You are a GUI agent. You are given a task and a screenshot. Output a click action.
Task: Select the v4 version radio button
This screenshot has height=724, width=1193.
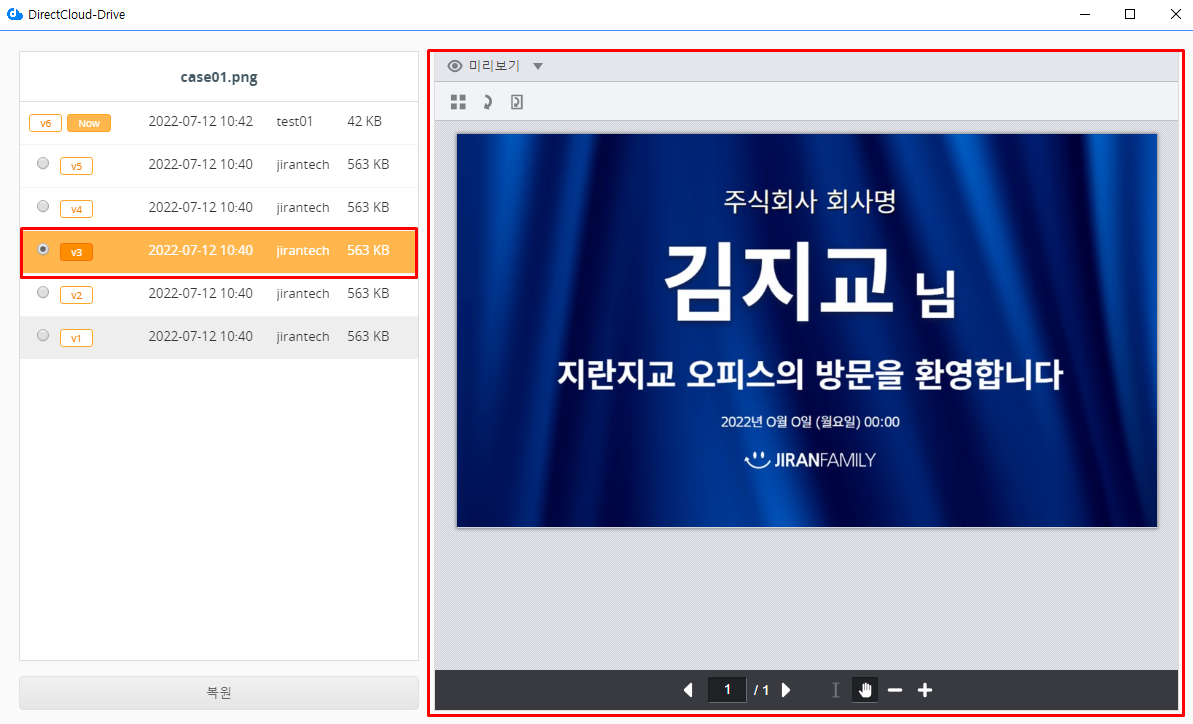click(x=42, y=206)
